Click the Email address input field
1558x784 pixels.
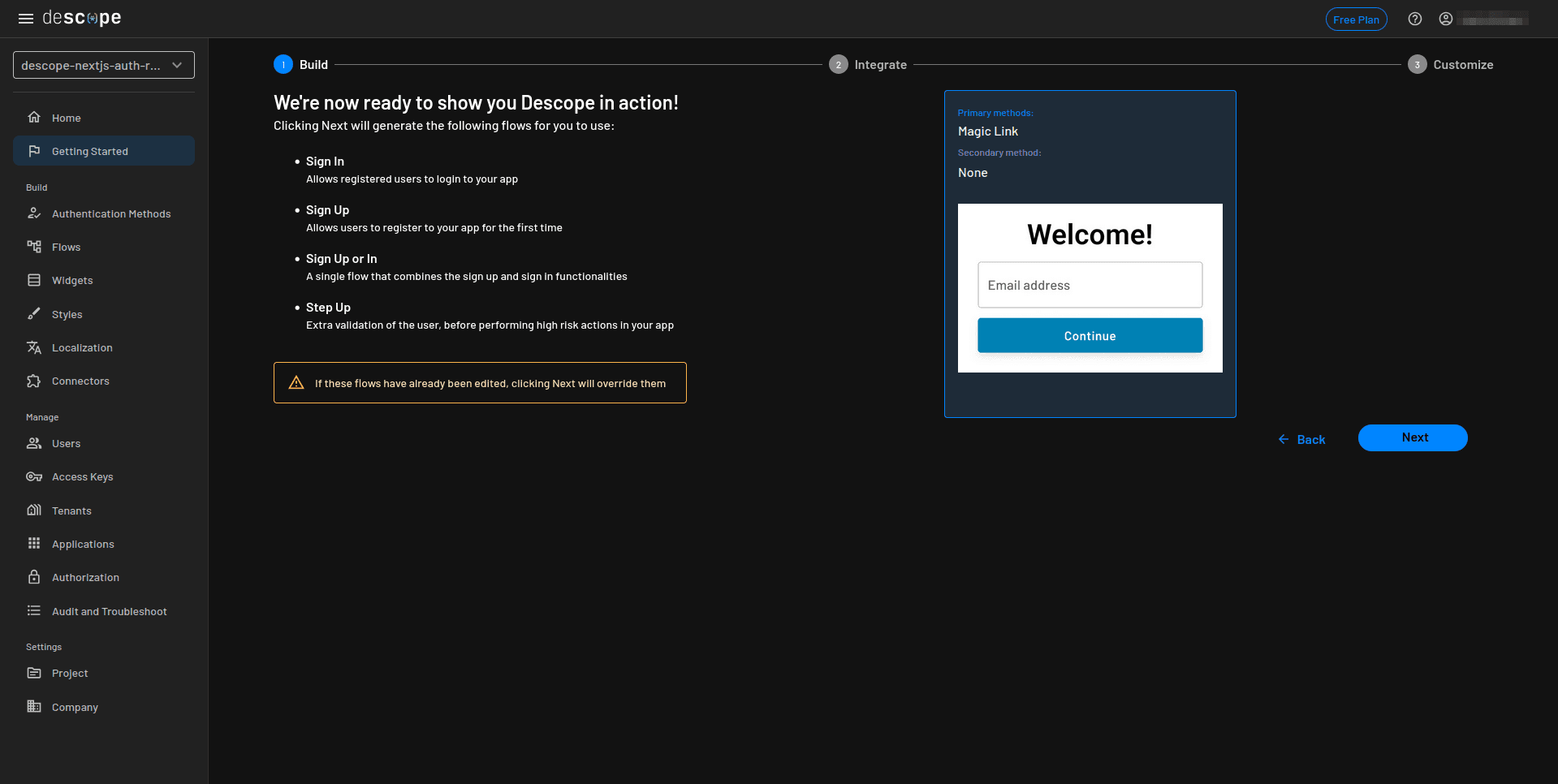(1090, 285)
